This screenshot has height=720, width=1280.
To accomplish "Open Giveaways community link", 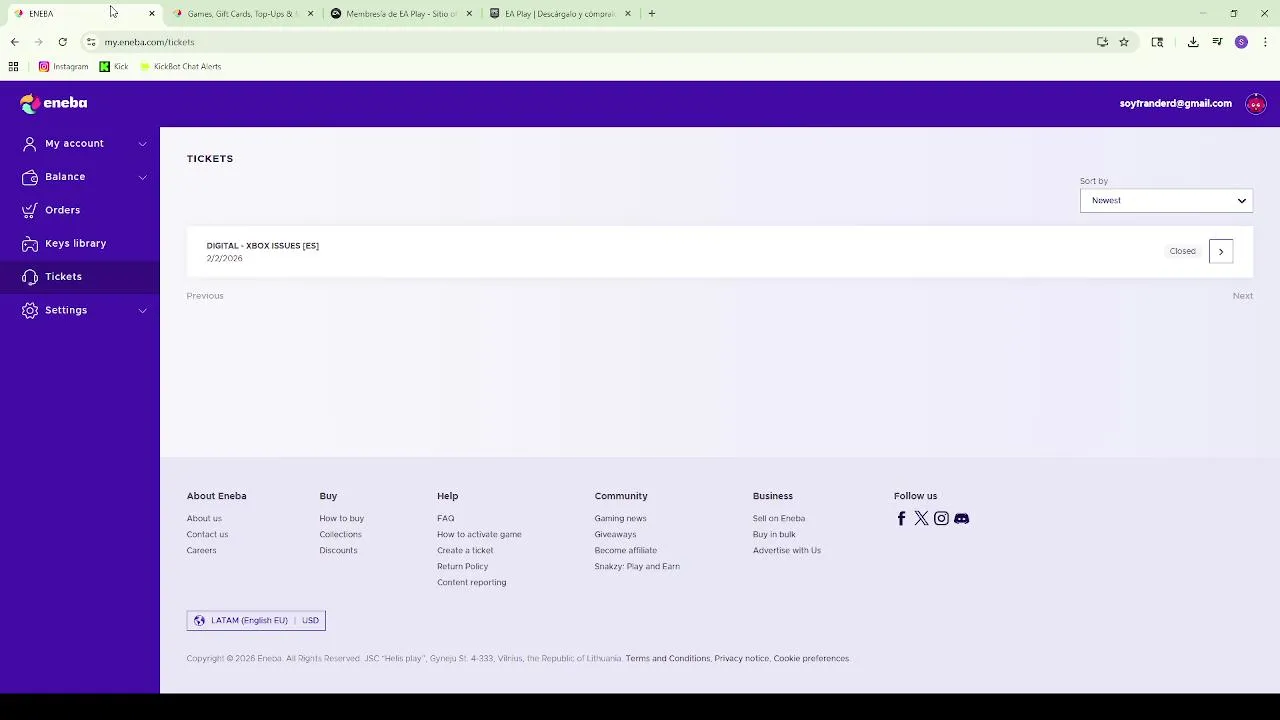I will [x=615, y=534].
